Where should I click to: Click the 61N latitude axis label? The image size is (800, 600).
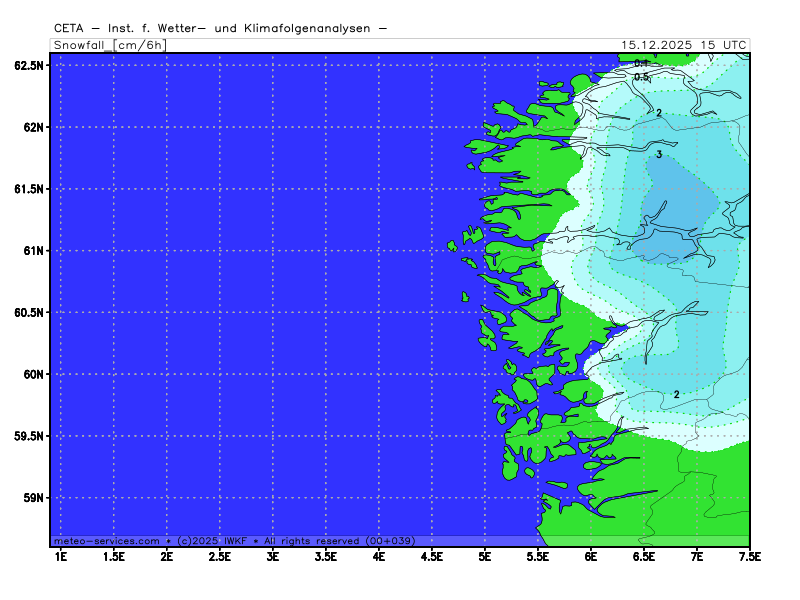[x=33, y=251]
